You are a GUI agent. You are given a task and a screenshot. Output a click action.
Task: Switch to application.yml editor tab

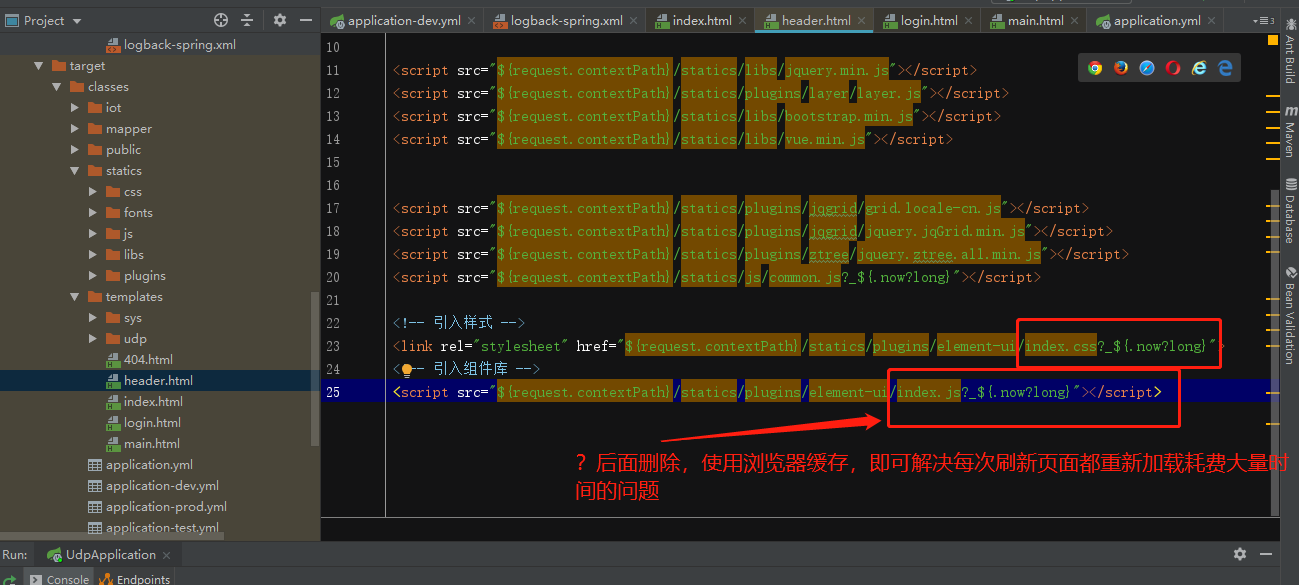(1157, 21)
